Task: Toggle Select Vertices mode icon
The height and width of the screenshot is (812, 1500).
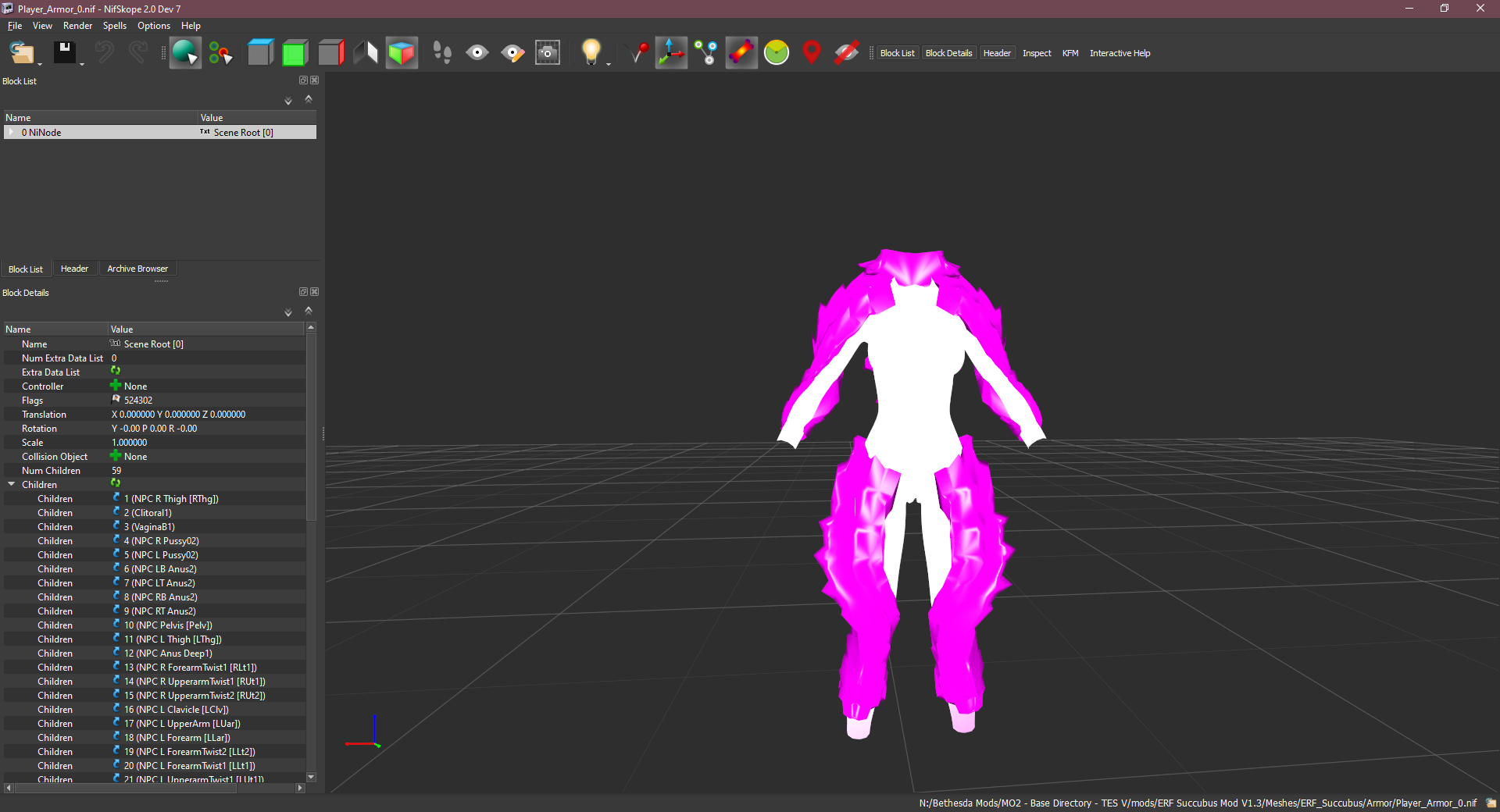Action: [220, 53]
